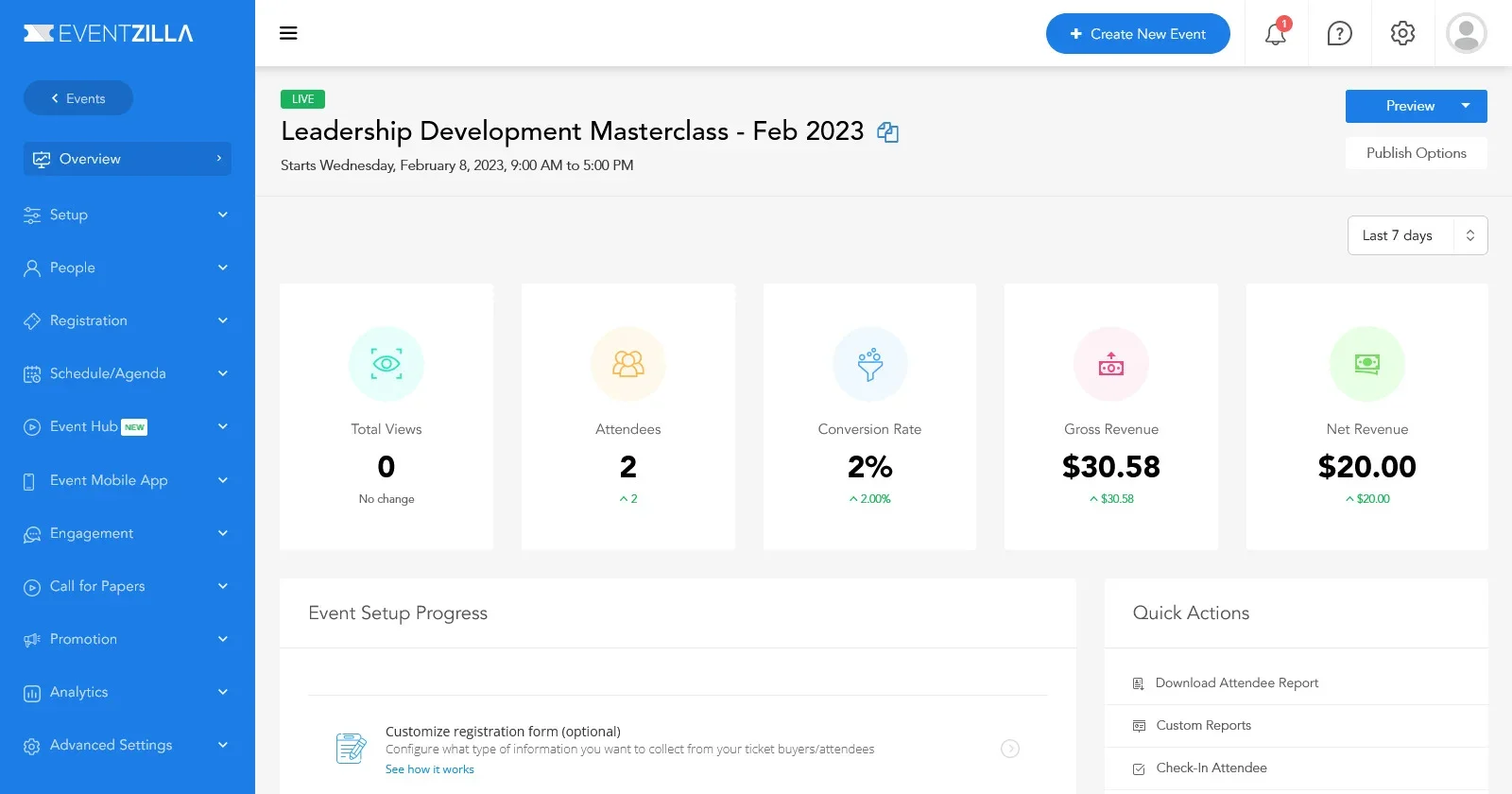The image size is (1512, 794).
Task: Open the Last 7 days dropdown
Action: pos(1417,235)
